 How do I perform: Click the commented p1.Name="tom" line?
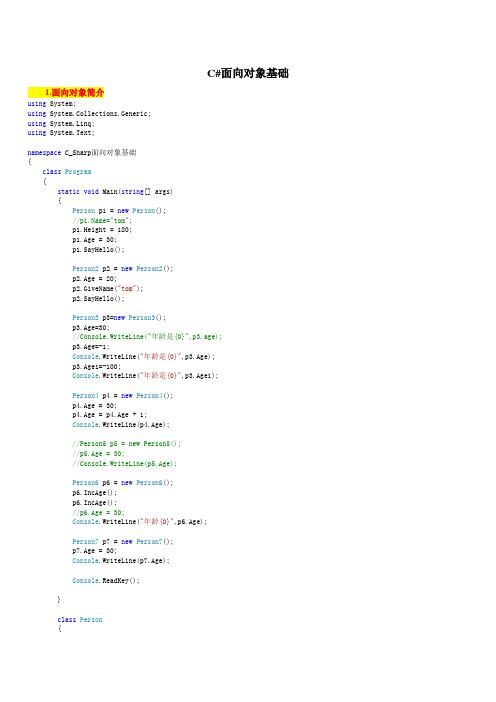(x=102, y=221)
